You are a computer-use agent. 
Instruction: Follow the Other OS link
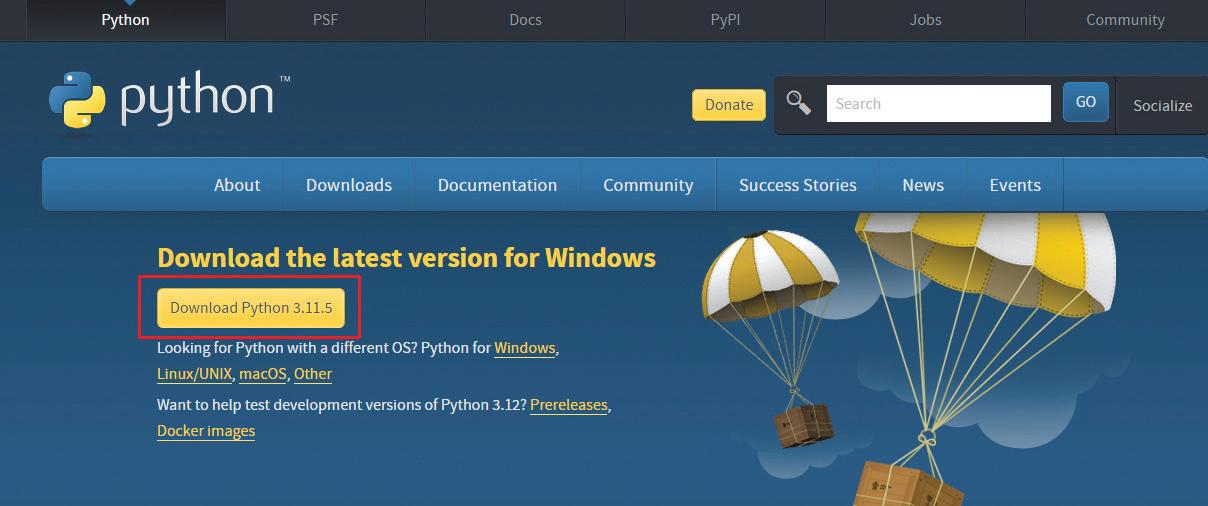(313, 374)
